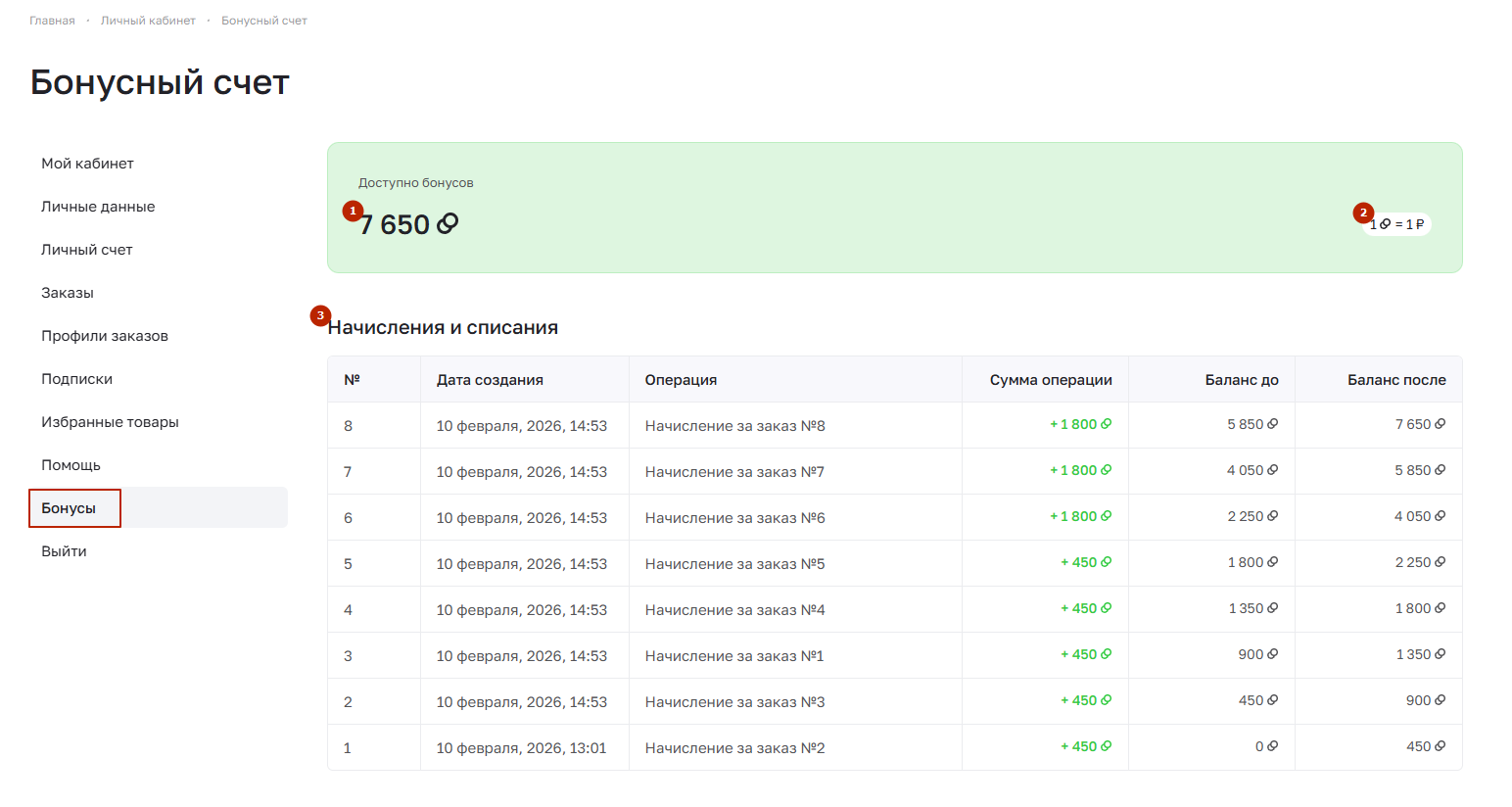This screenshot has width=1512, height=807.
Task: Open Личные данные menu item
Action: point(98,207)
